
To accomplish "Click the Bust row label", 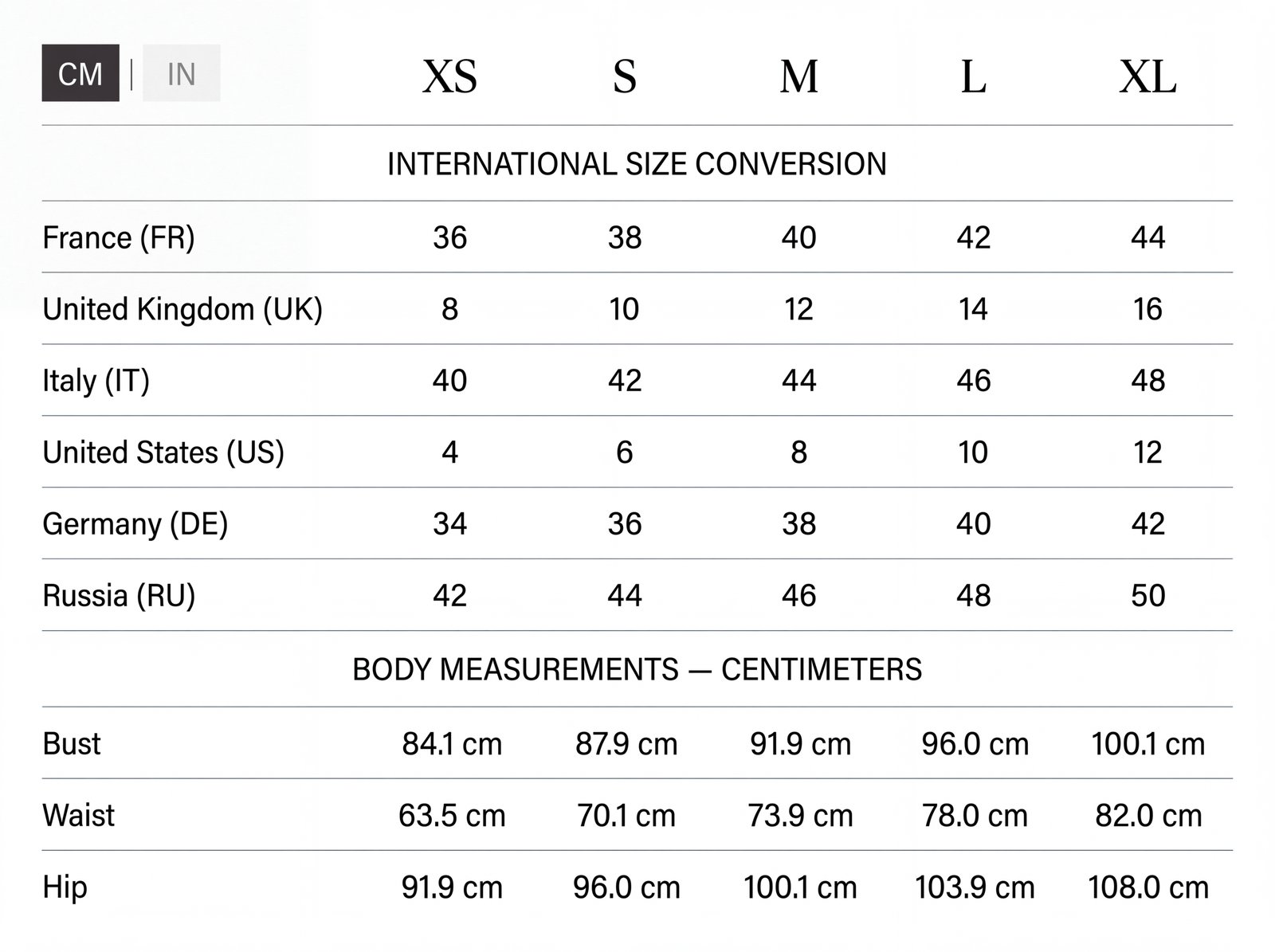I will (x=72, y=744).
